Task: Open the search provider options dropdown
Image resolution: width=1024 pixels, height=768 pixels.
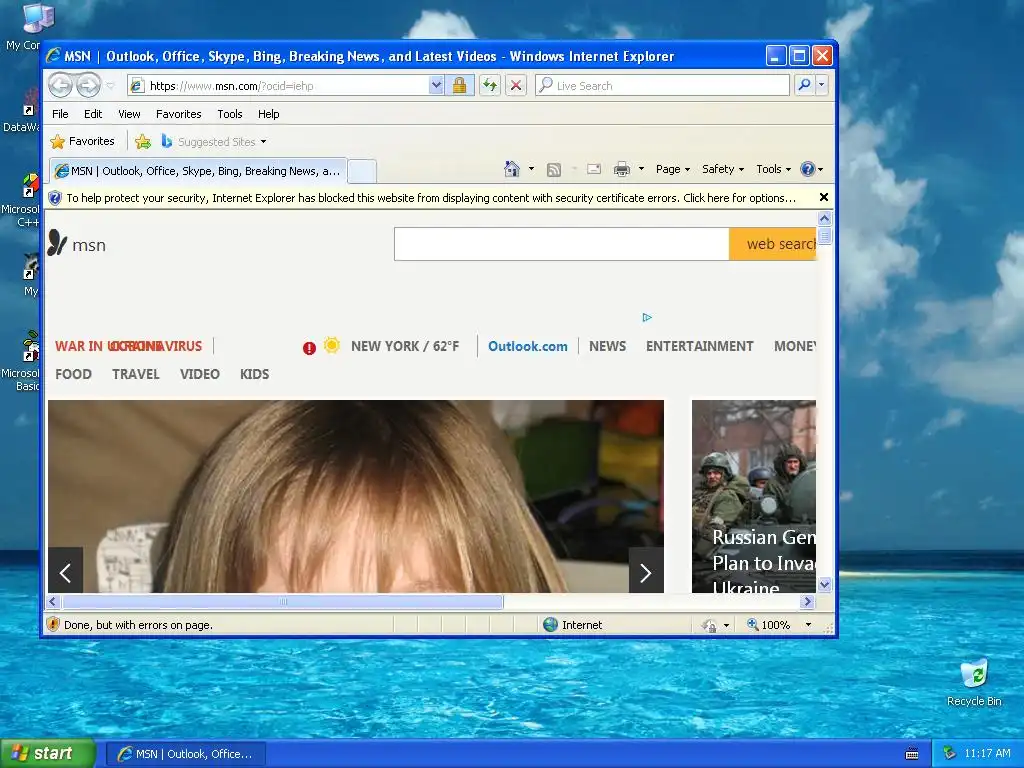Action: (x=822, y=86)
